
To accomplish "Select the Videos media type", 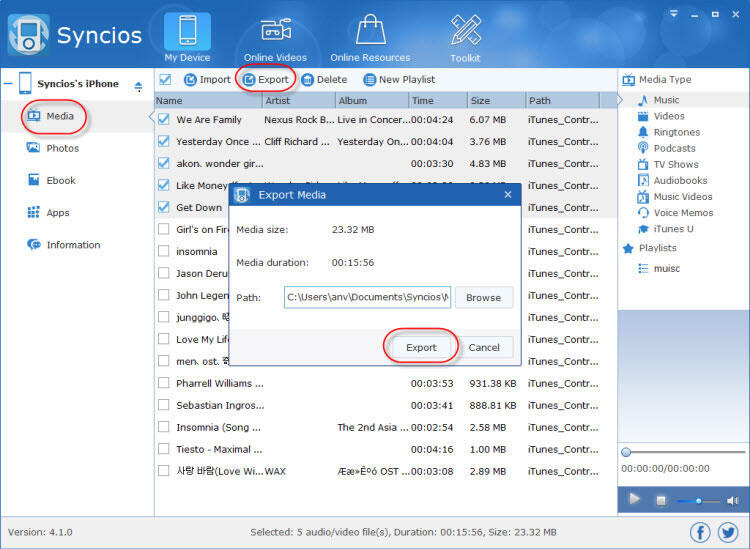I will tap(661, 116).
